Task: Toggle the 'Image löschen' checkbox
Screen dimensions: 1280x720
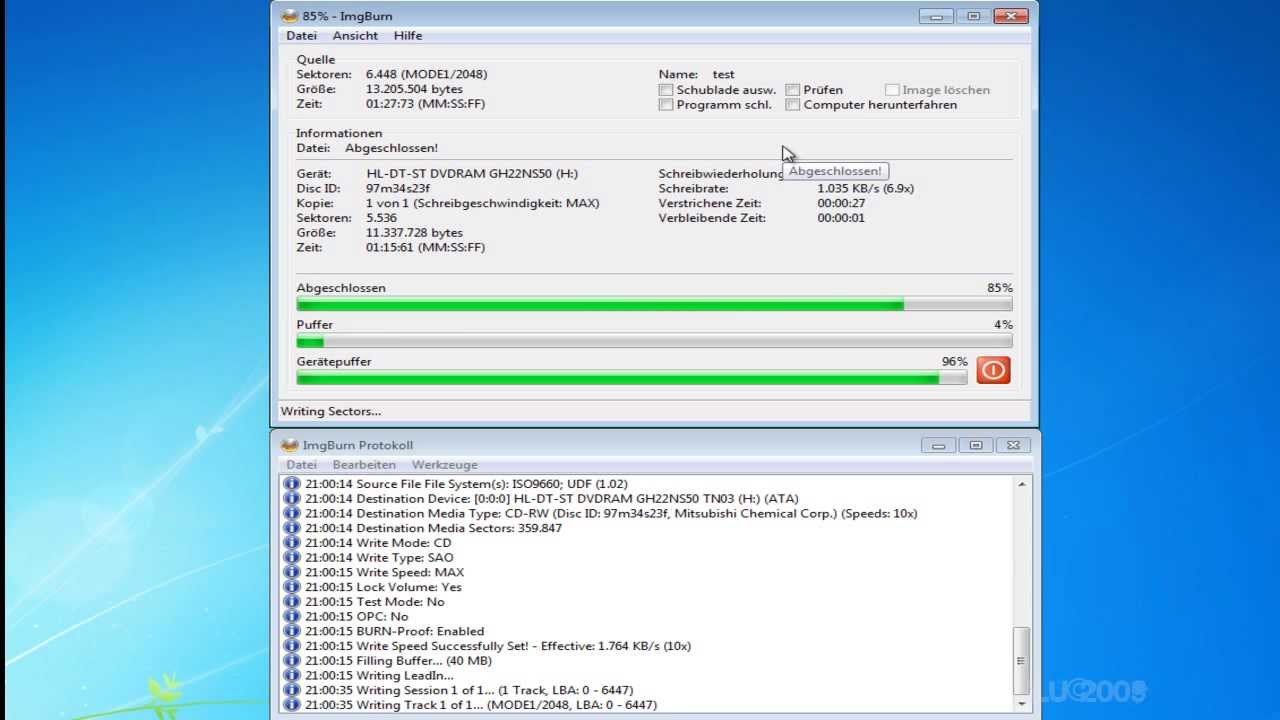Action: pos(892,90)
